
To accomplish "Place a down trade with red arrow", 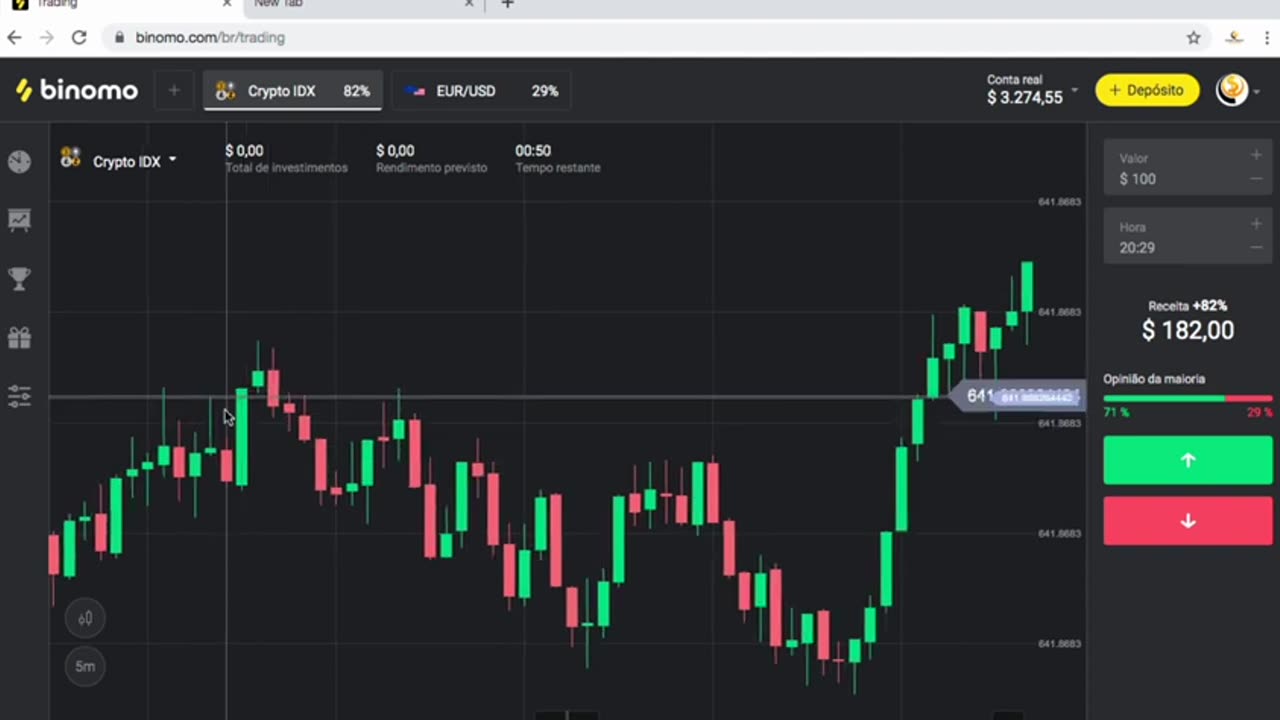I will point(1188,521).
